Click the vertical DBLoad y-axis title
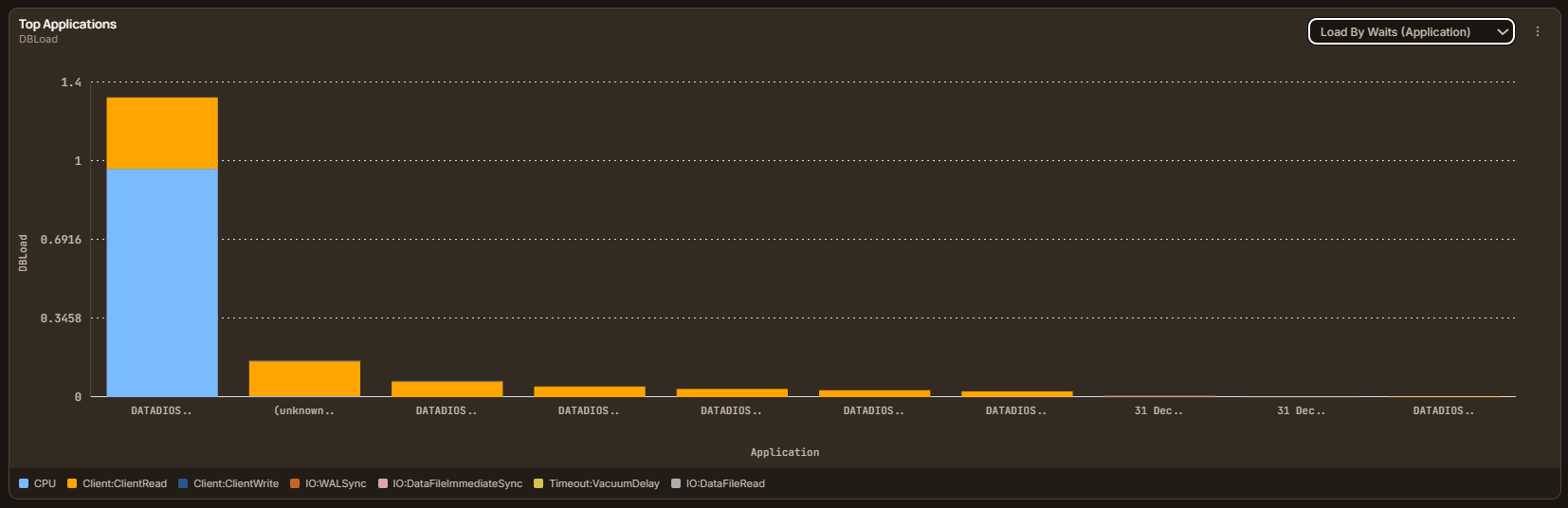This screenshot has width=1568, height=508. (x=23, y=253)
